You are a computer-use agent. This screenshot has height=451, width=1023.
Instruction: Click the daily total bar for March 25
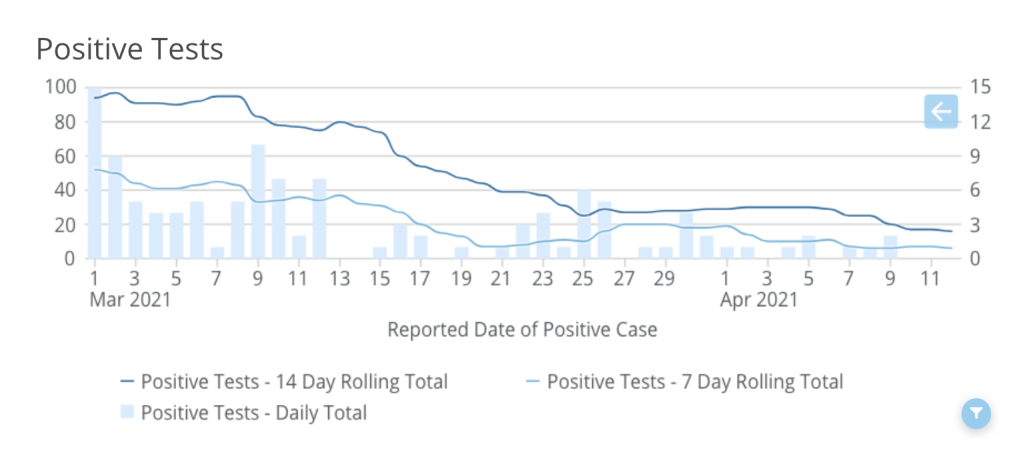(x=584, y=224)
